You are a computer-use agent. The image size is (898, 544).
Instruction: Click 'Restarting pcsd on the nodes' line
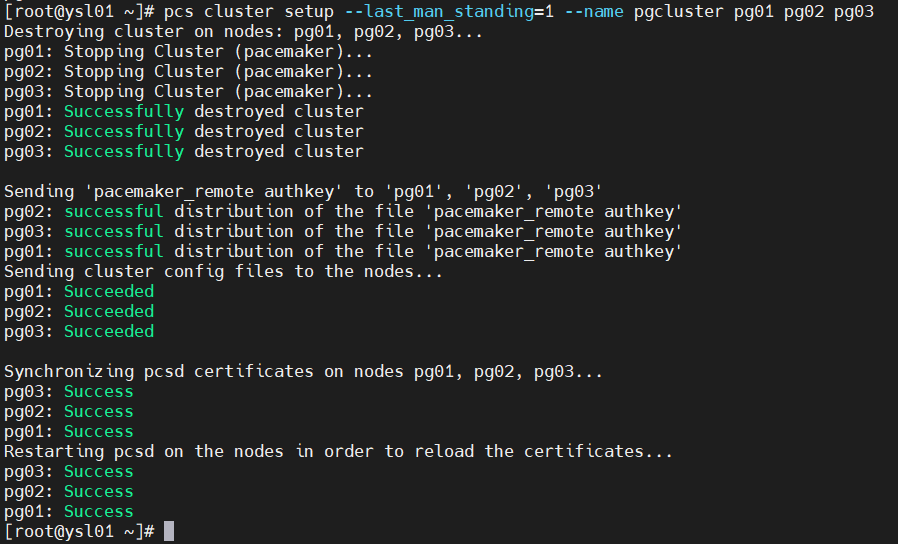click(338, 452)
